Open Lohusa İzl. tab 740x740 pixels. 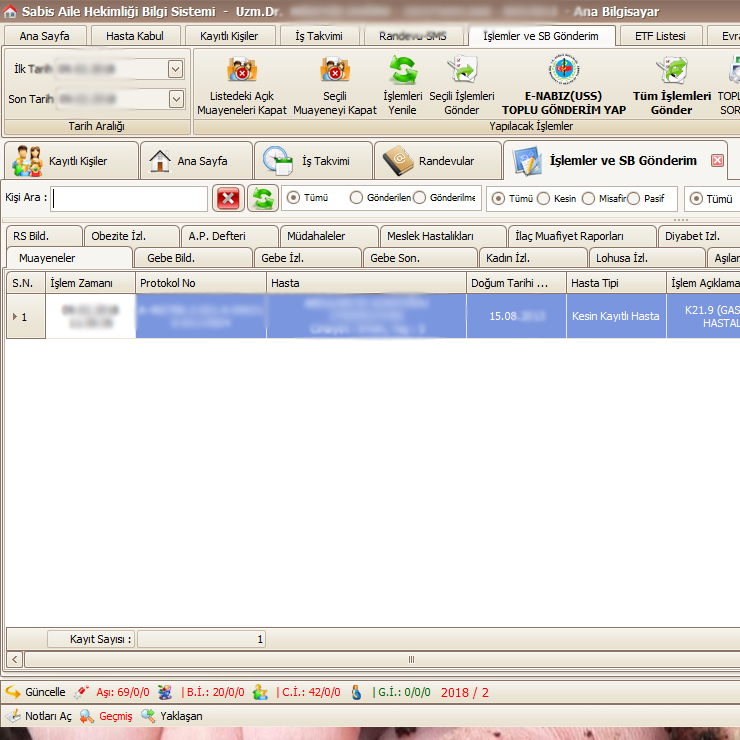coord(648,258)
